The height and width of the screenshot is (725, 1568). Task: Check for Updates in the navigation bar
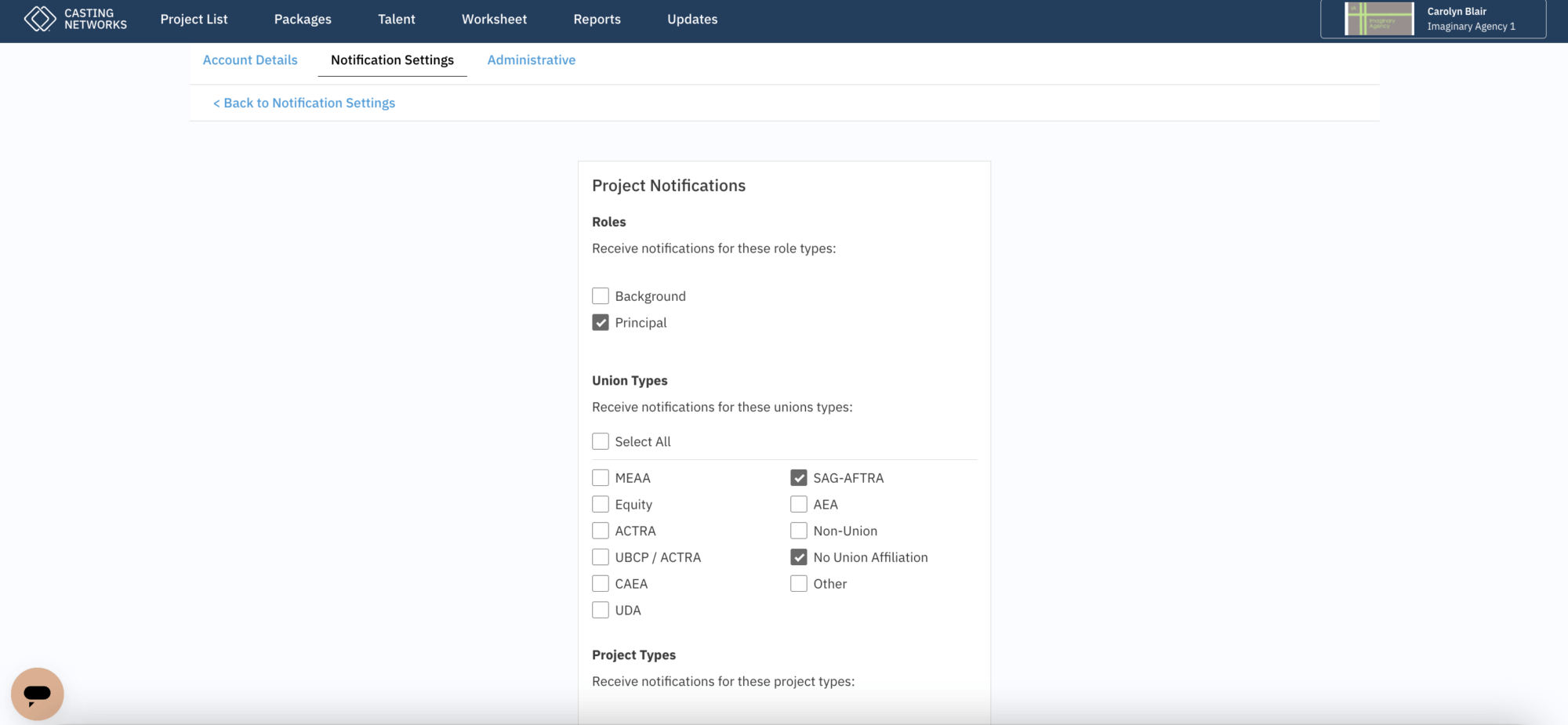[x=691, y=19]
